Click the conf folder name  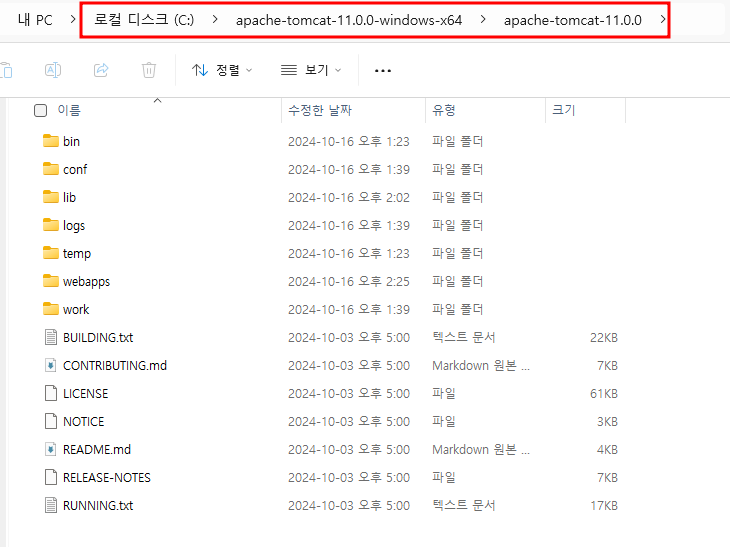click(75, 169)
